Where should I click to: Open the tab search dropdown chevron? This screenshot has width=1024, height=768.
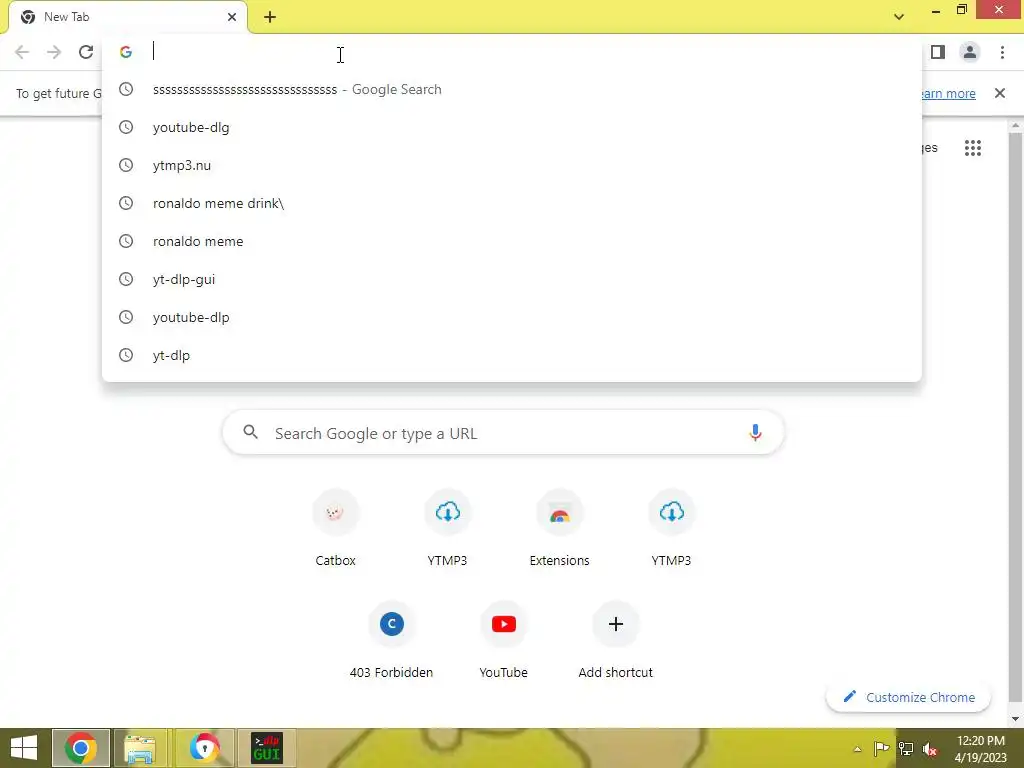(899, 17)
